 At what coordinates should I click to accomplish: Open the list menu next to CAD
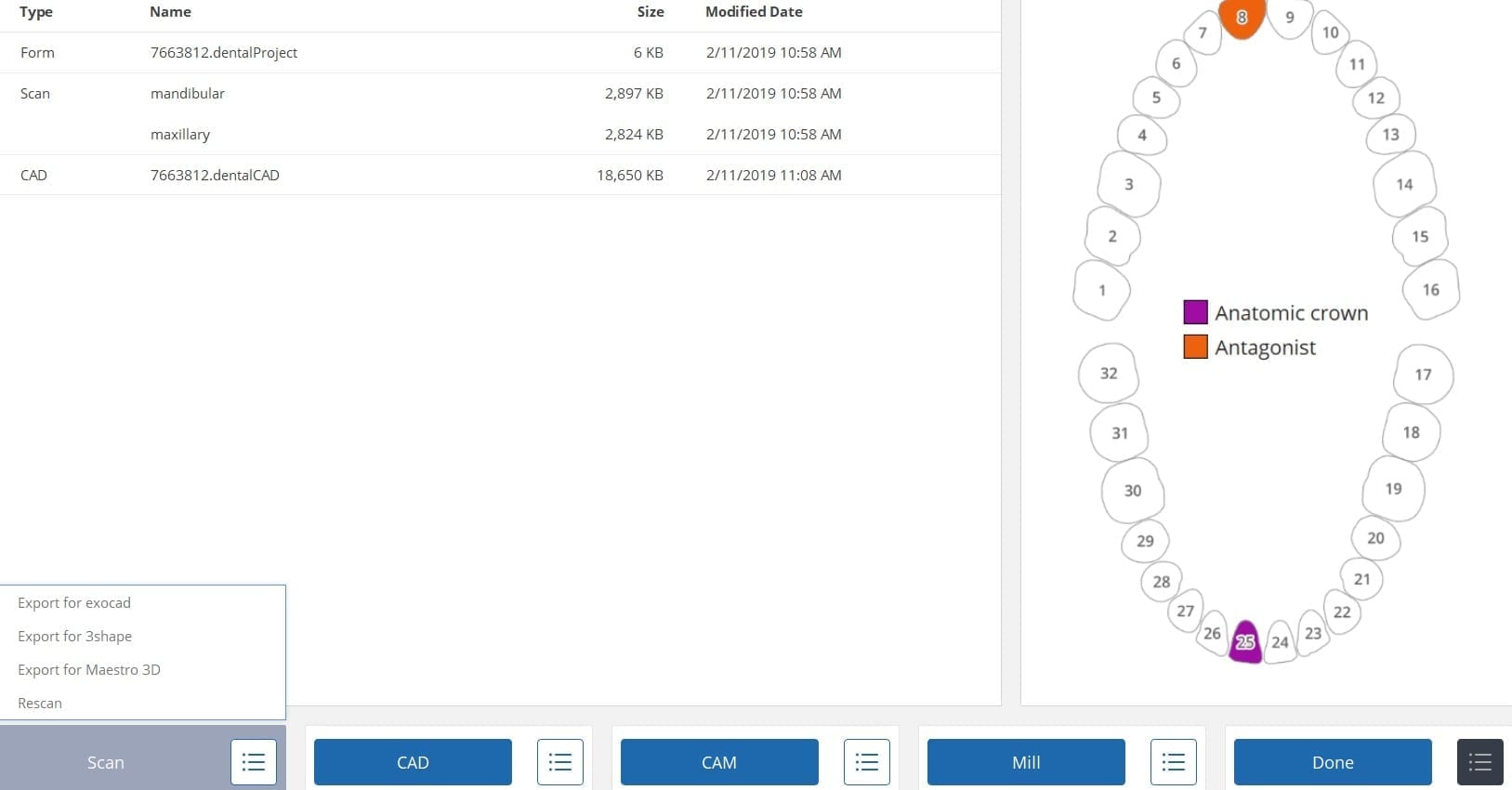(x=559, y=762)
